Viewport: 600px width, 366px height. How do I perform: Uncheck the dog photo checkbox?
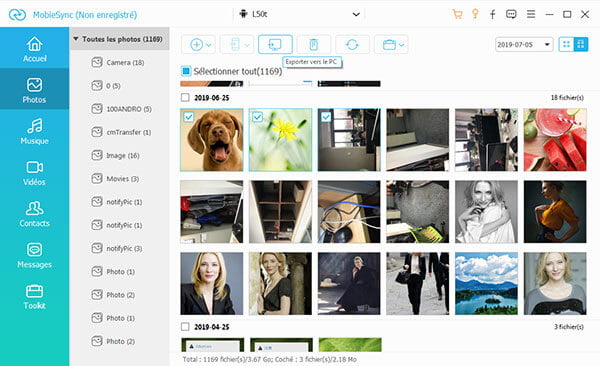point(189,117)
